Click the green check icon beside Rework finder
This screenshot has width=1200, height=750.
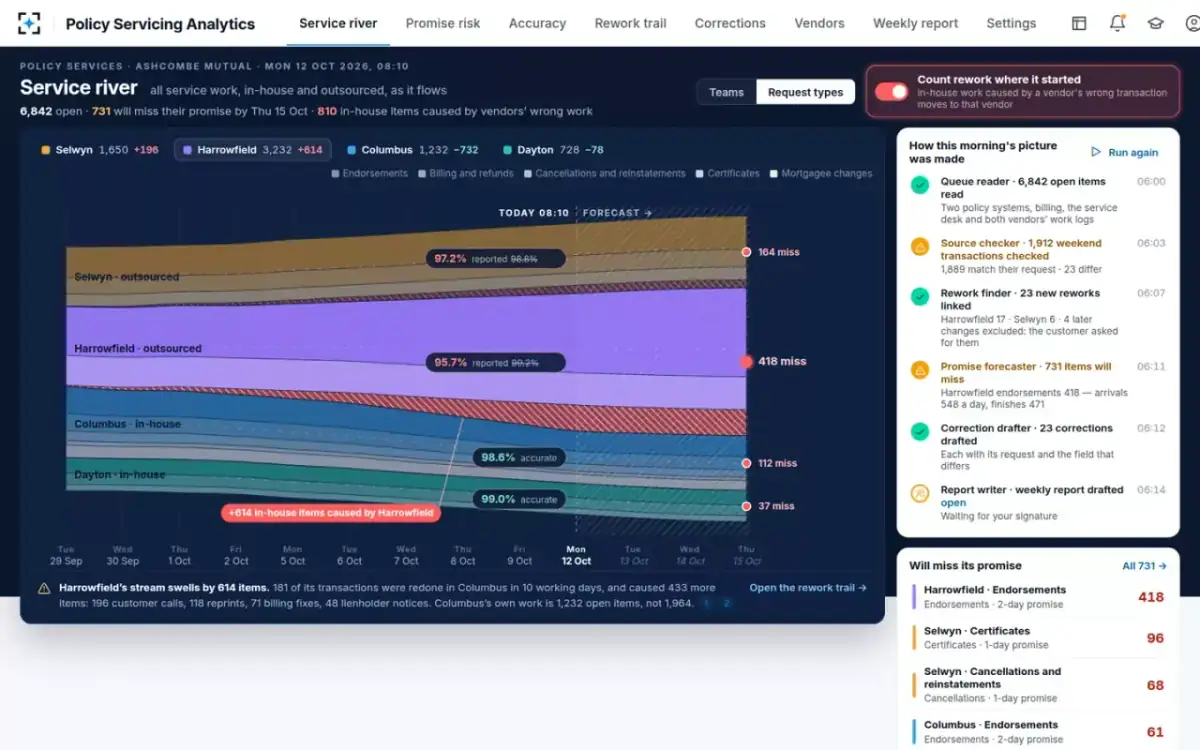(920, 297)
